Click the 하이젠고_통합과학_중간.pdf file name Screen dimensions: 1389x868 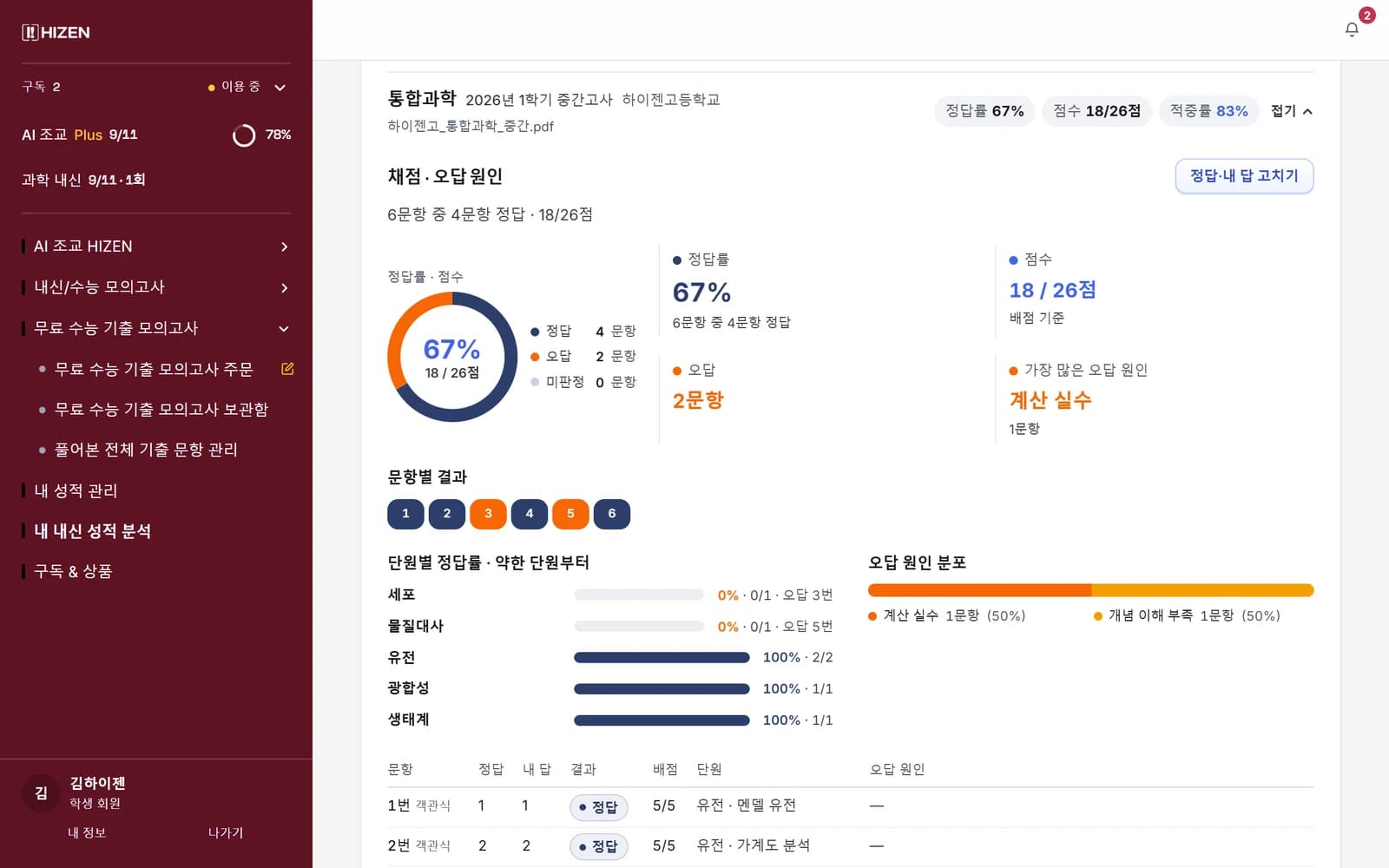pos(471,127)
